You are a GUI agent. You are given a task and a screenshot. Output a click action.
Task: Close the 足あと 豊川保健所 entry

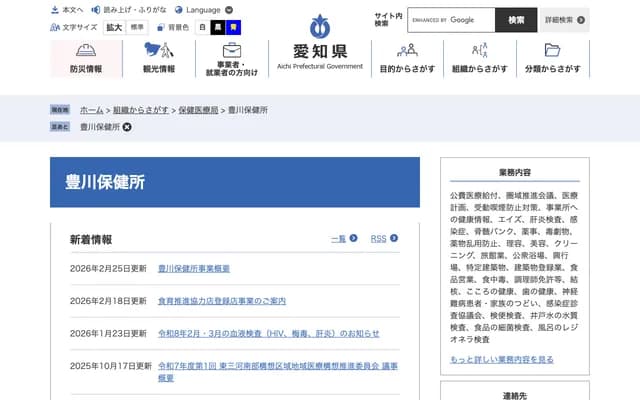[x=127, y=127]
